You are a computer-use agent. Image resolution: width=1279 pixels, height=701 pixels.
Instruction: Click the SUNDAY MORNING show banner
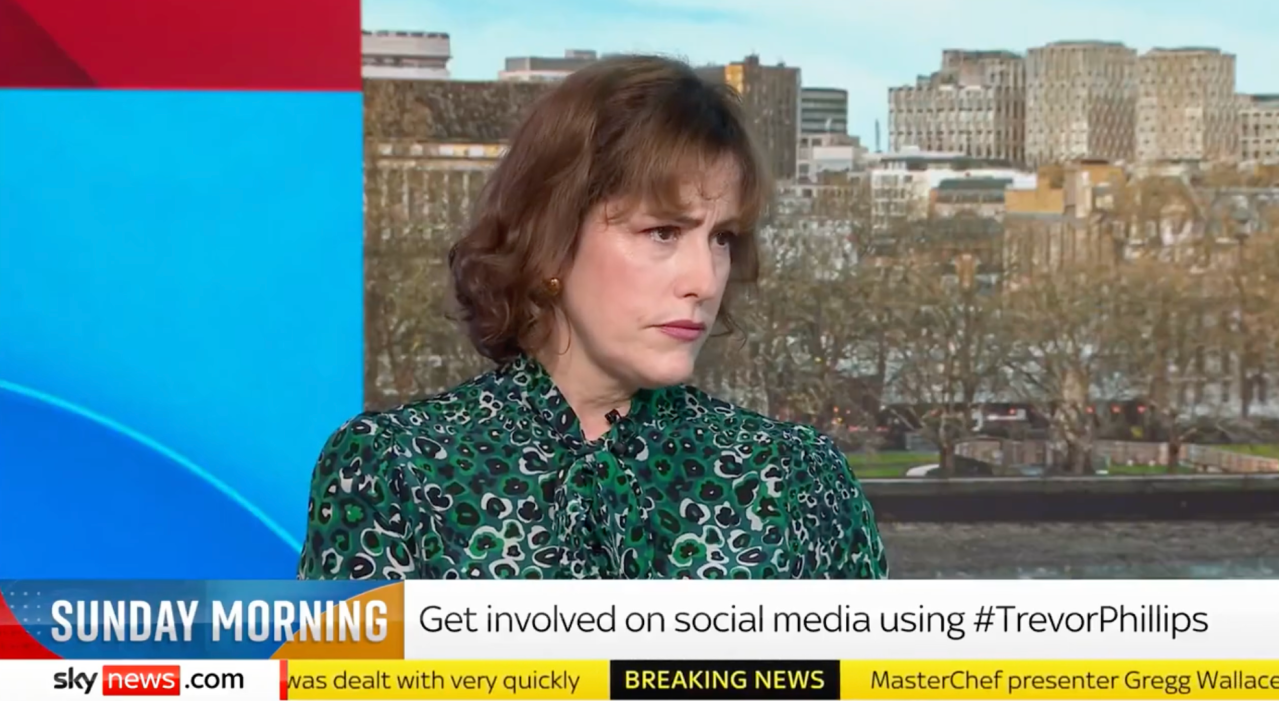pyautogui.click(x=200, y=621)
